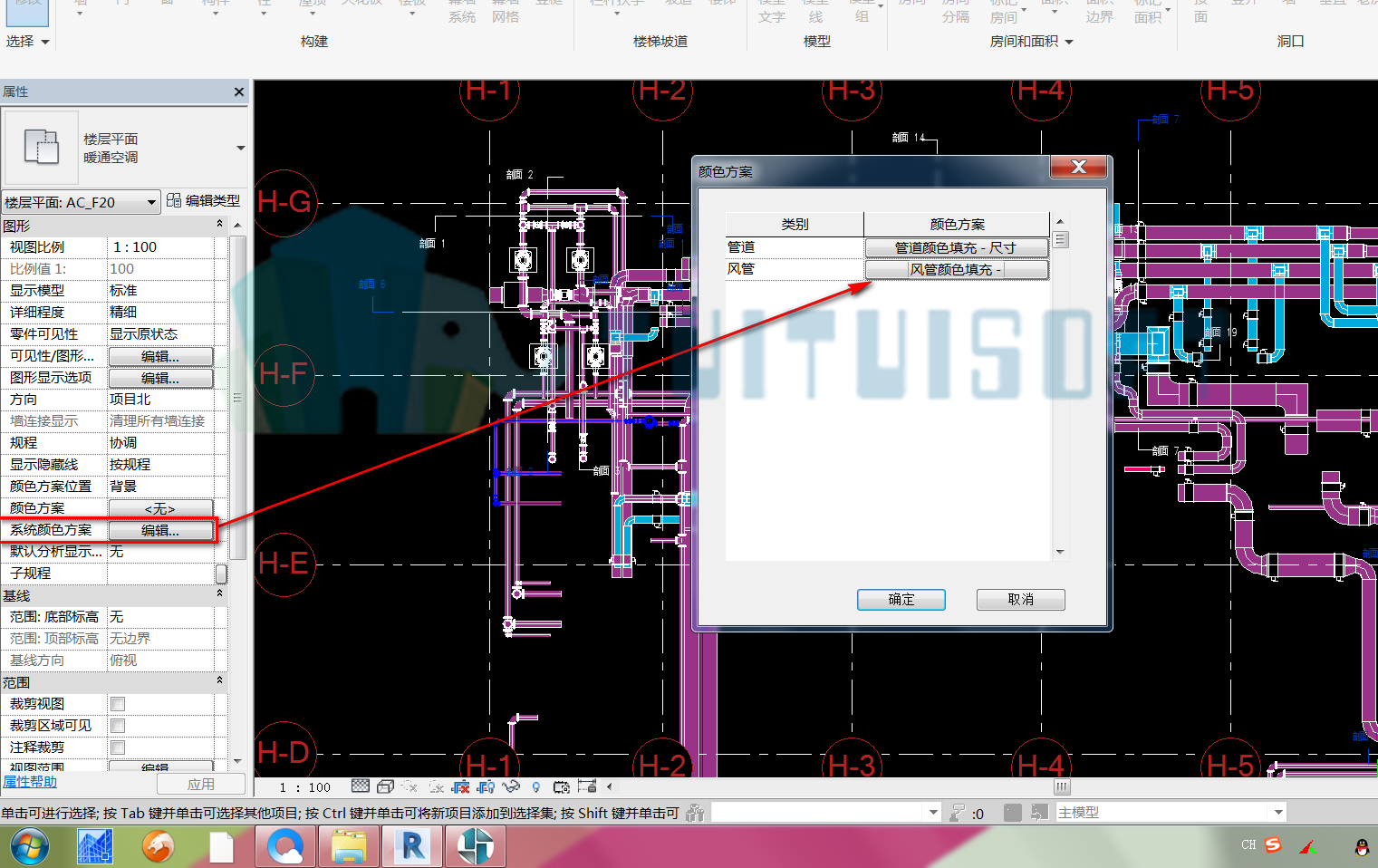Click the Windows Start orb
The width and height of the screenshot is (1378, 868).
[29, 847]
